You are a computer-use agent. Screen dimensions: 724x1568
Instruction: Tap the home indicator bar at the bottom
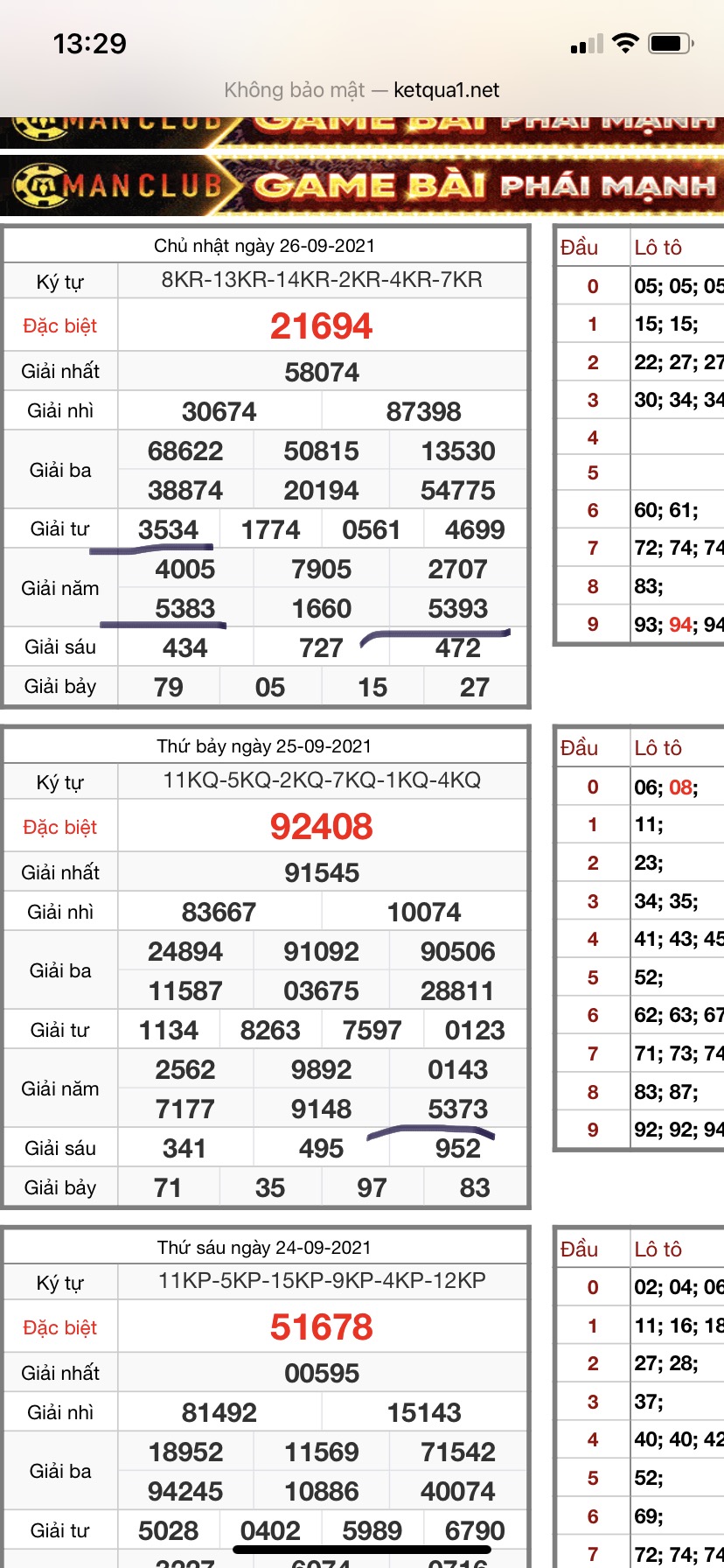362,1549
